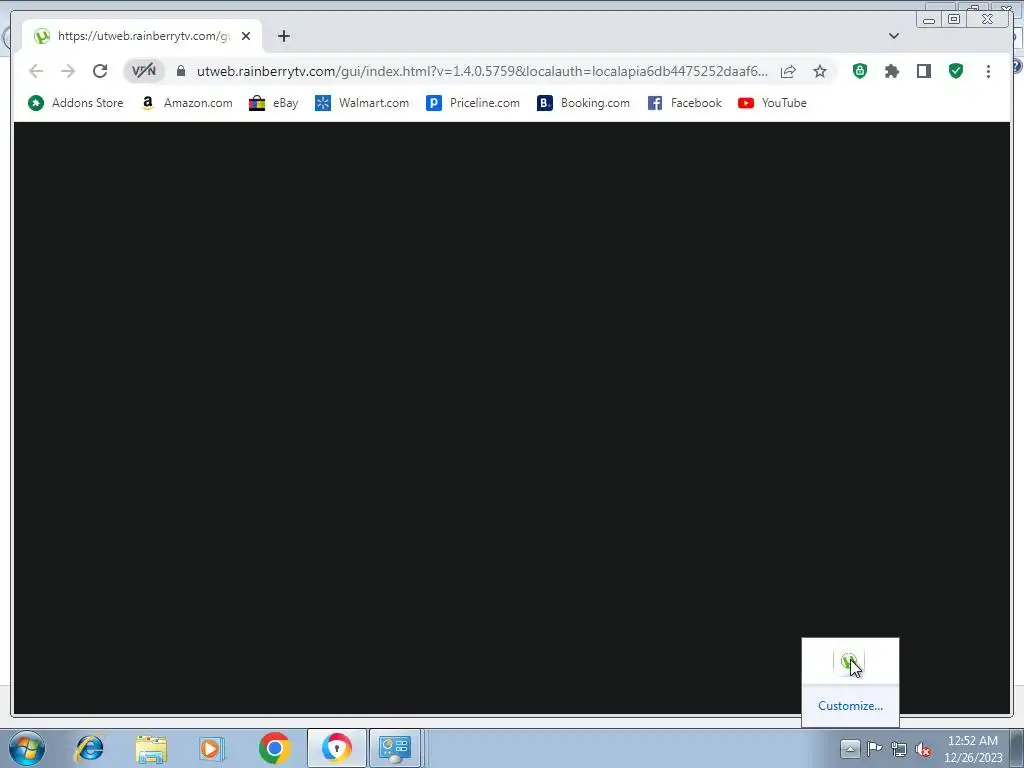Open the Amazon.com bookmark

(187, 103)
